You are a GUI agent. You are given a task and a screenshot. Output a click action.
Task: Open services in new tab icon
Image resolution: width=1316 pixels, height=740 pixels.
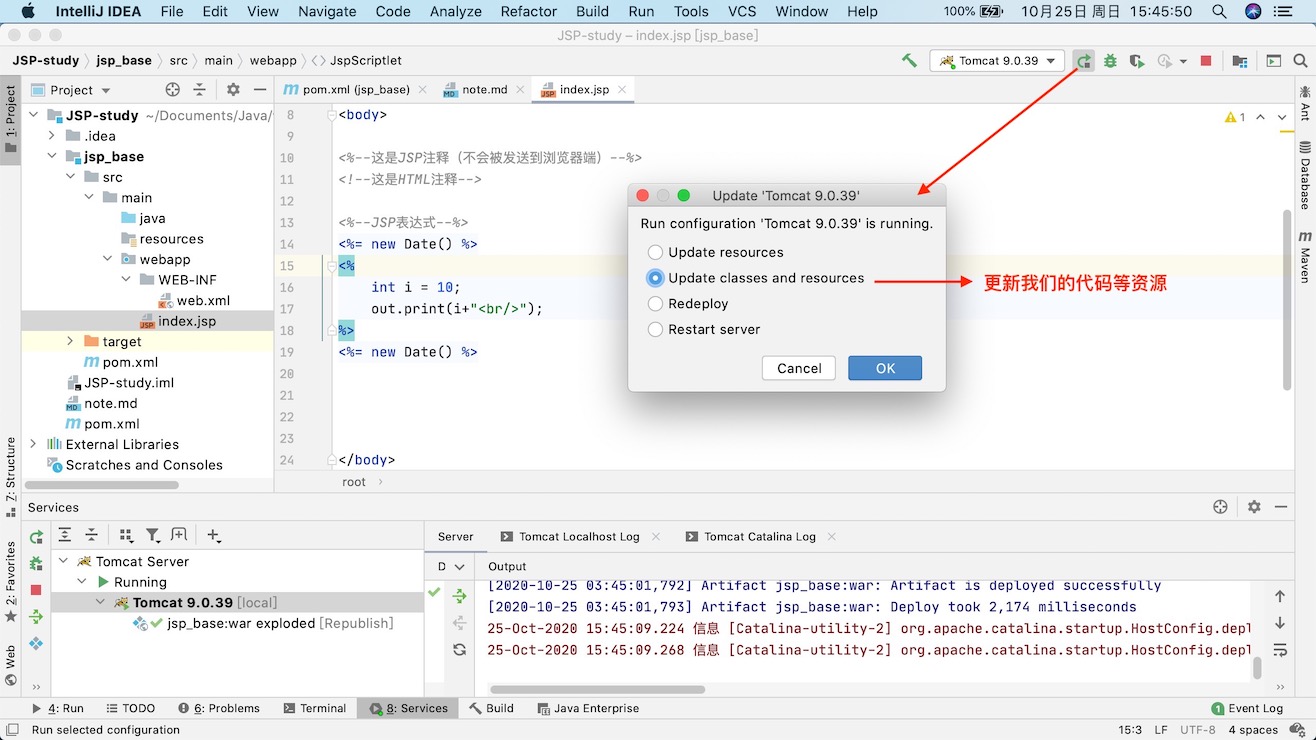179,536
